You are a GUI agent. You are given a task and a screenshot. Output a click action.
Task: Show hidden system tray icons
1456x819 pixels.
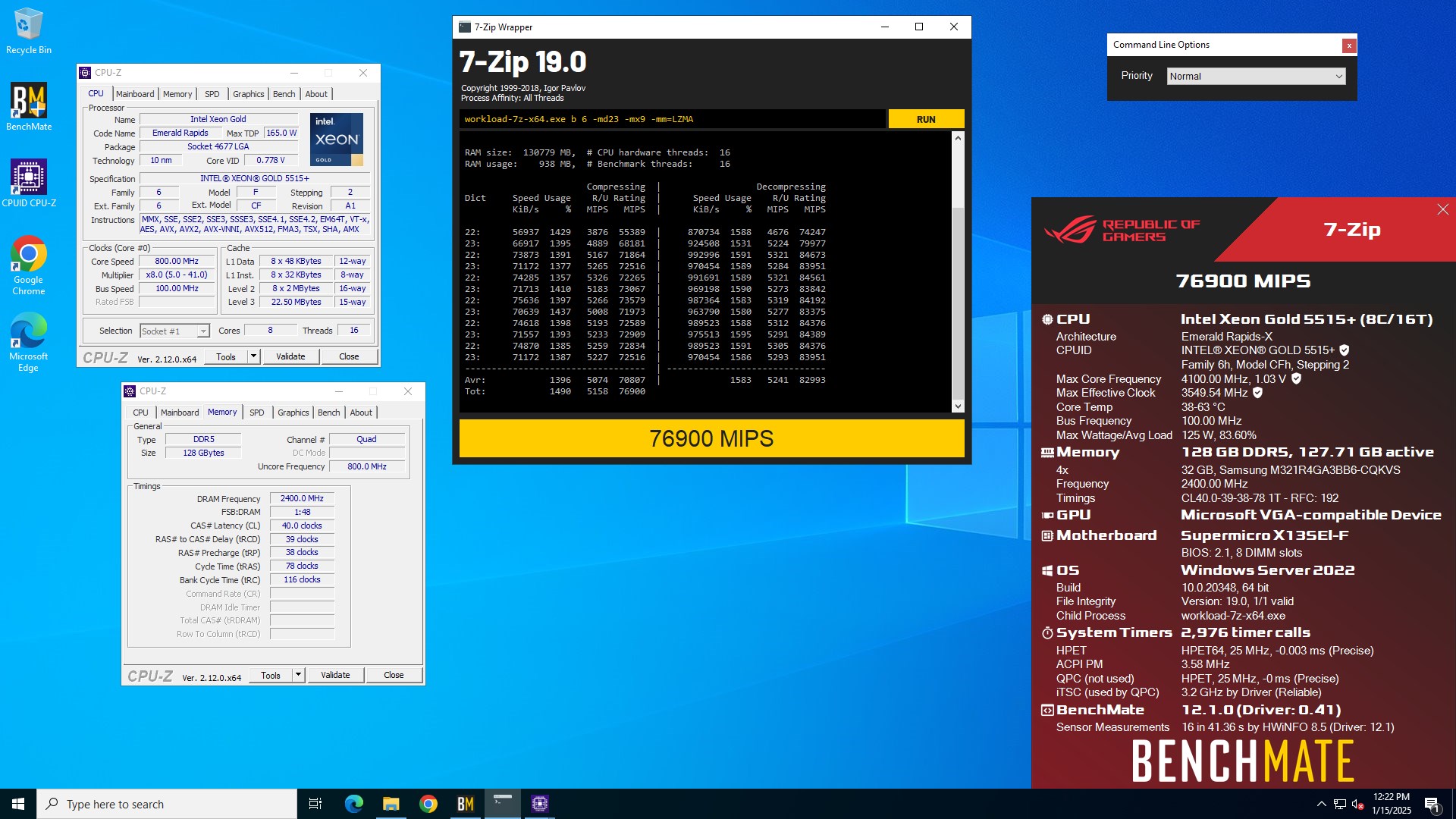(1322, 804)
